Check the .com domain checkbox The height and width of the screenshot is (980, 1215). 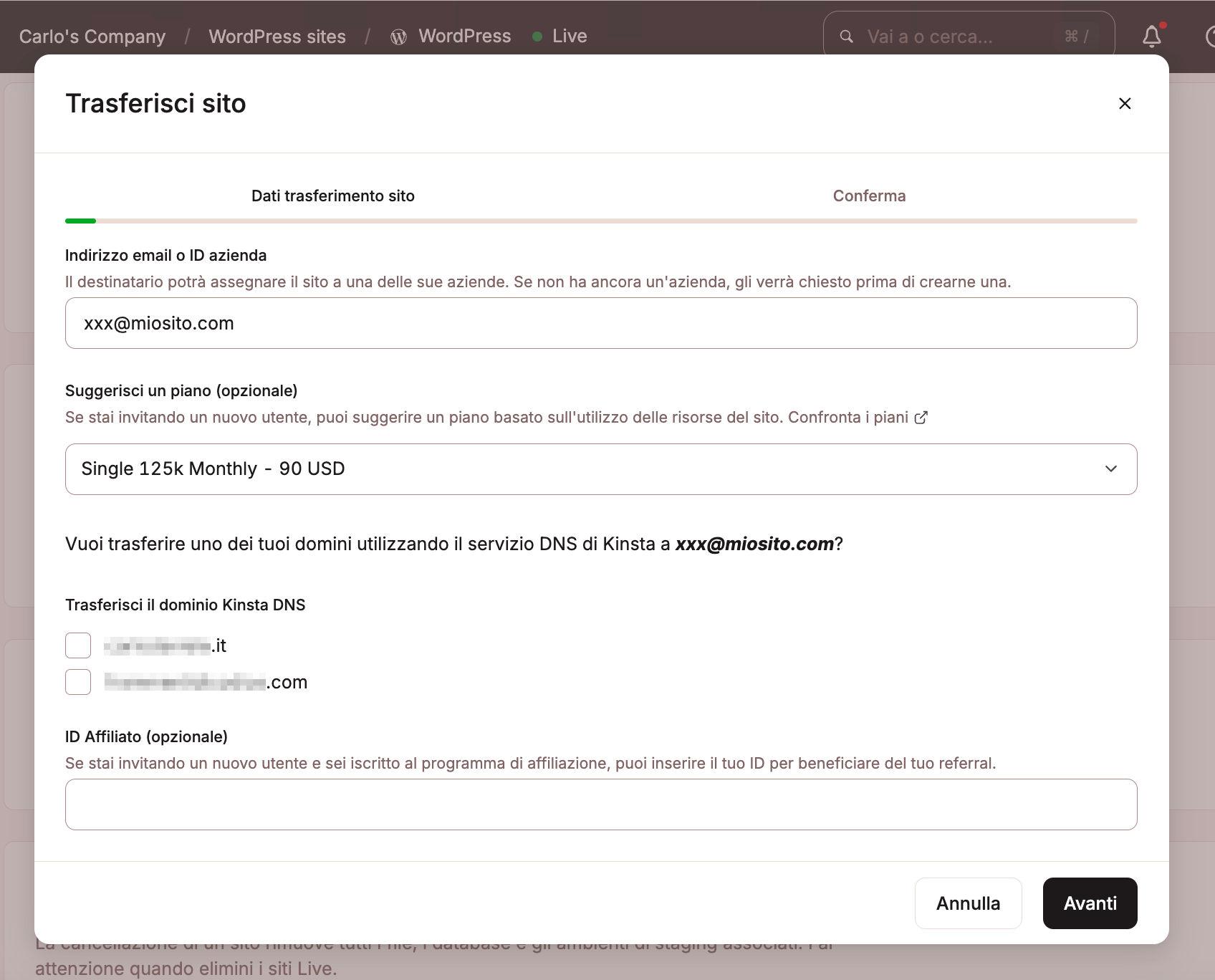click(x=78, y=682)
